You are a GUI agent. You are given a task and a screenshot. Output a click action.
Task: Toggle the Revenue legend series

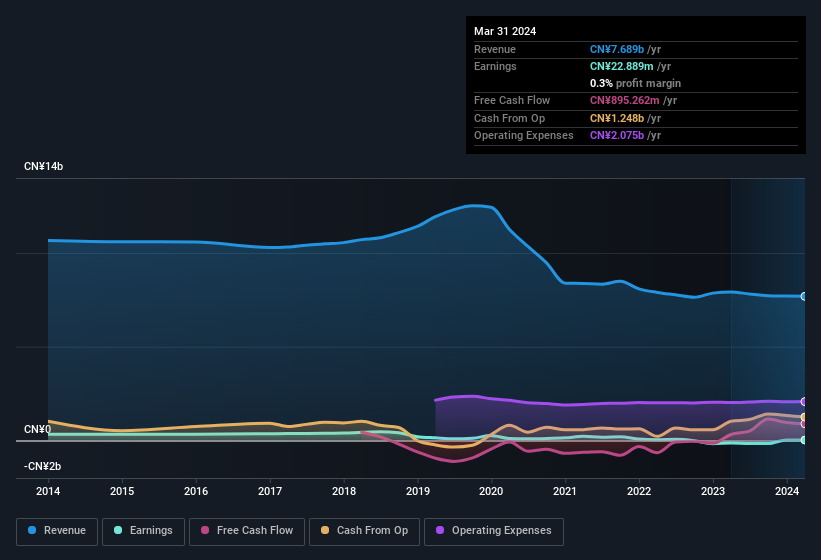tap(57, 530)
